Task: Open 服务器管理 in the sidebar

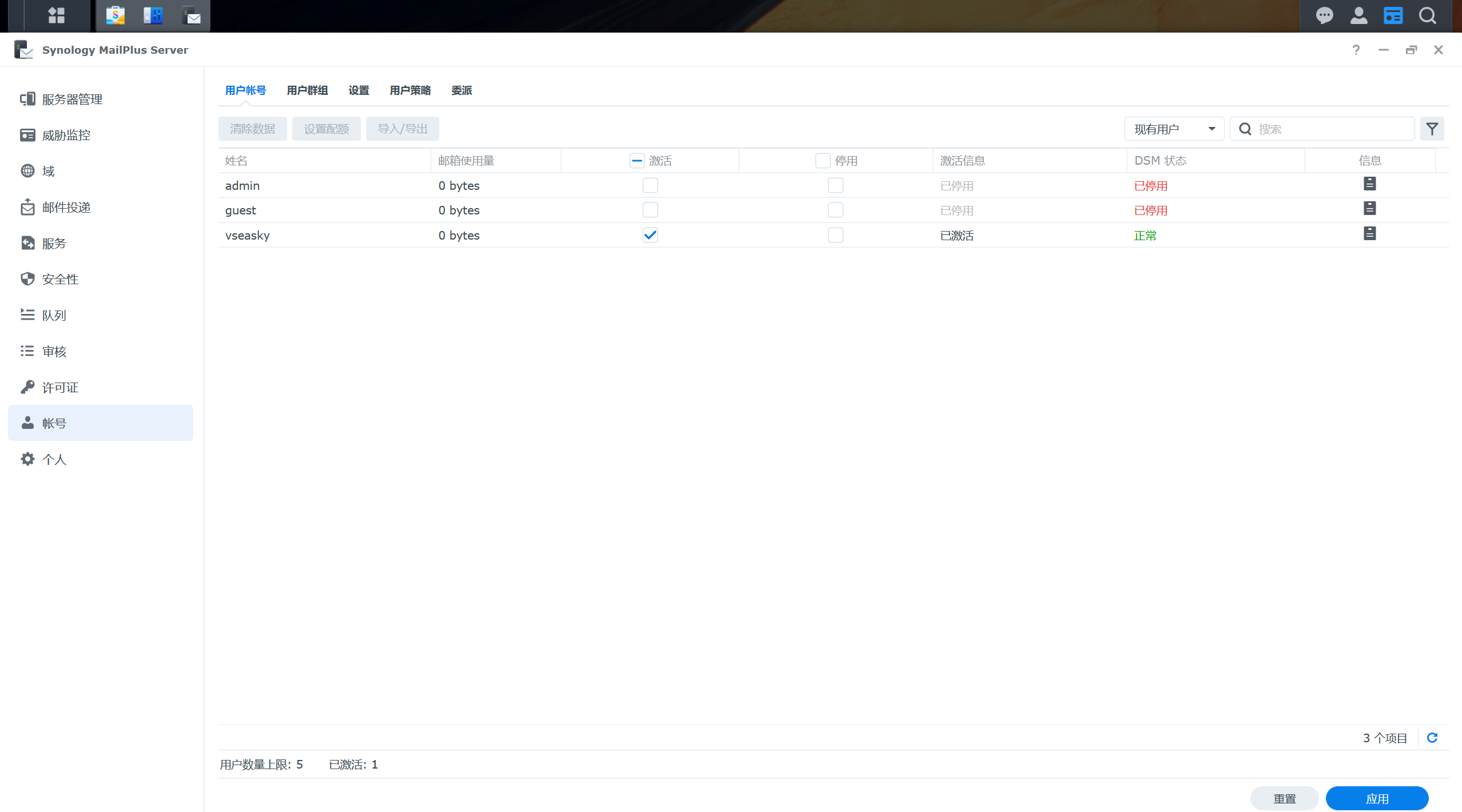Action: 101,99
